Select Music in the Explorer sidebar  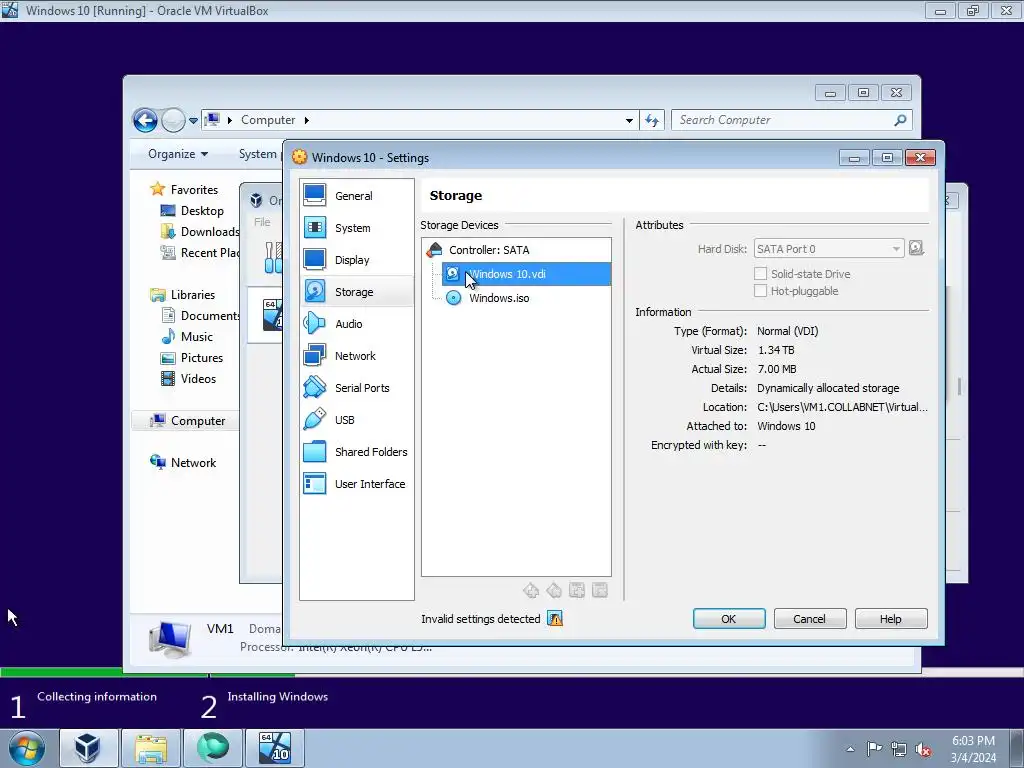click(187, 336)
